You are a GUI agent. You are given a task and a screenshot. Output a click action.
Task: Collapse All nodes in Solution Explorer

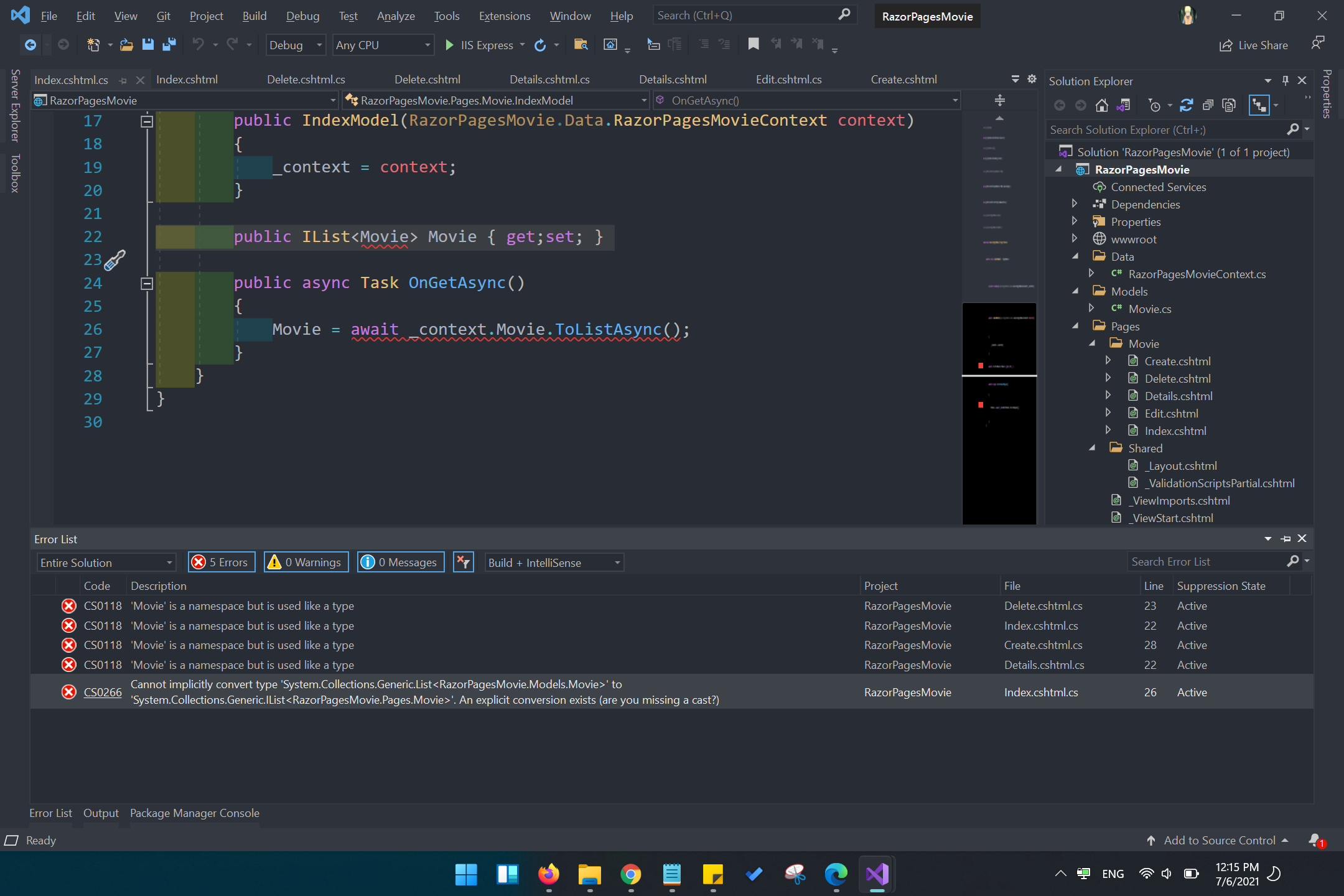point(1208,105)
